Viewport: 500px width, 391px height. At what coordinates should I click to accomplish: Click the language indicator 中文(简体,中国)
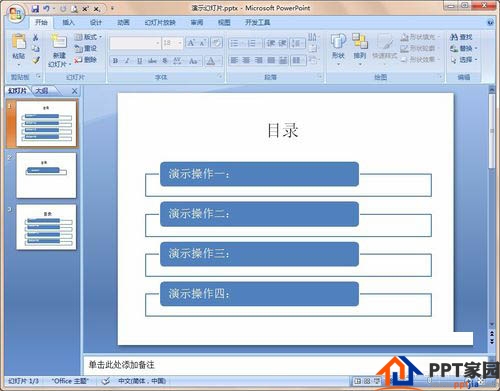[x=142, y=381]
